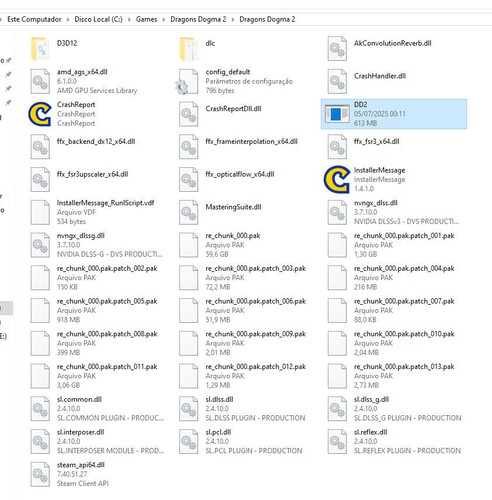Select the ffx_backend_dx12_x64.dll icon
Screen dimensions: 492x500
[x=40, y=147]
